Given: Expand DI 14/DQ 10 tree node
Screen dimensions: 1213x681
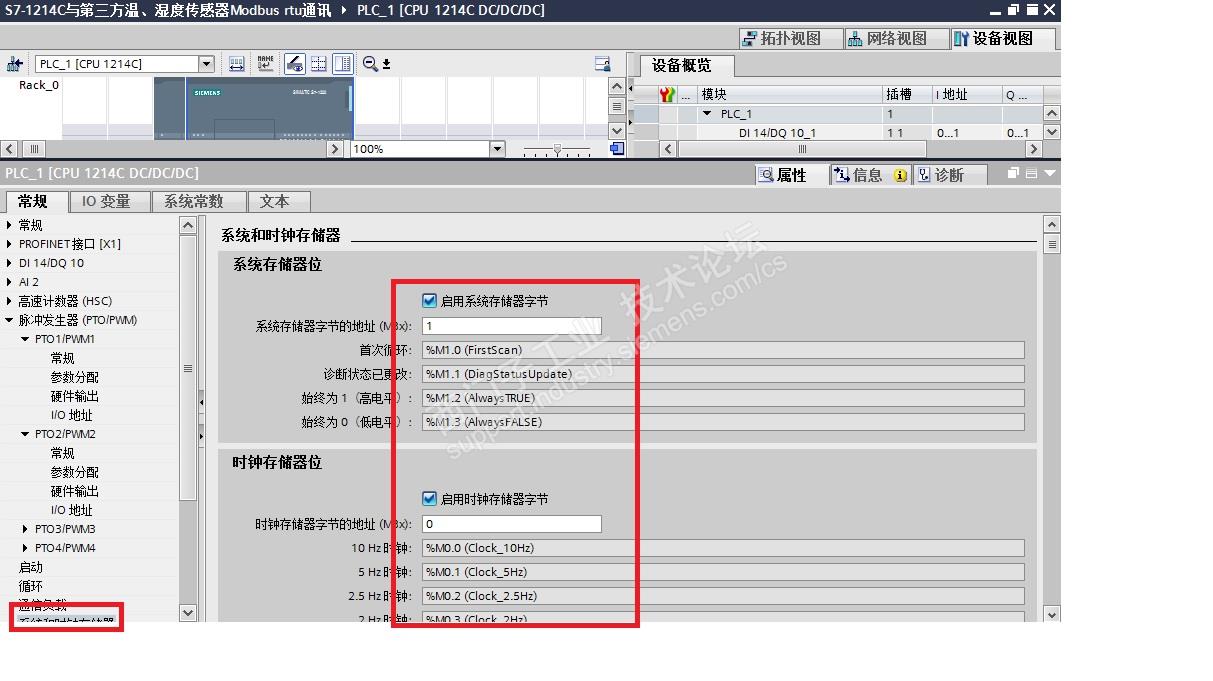Looking at the screenshot, I should (x=10, y=263).
